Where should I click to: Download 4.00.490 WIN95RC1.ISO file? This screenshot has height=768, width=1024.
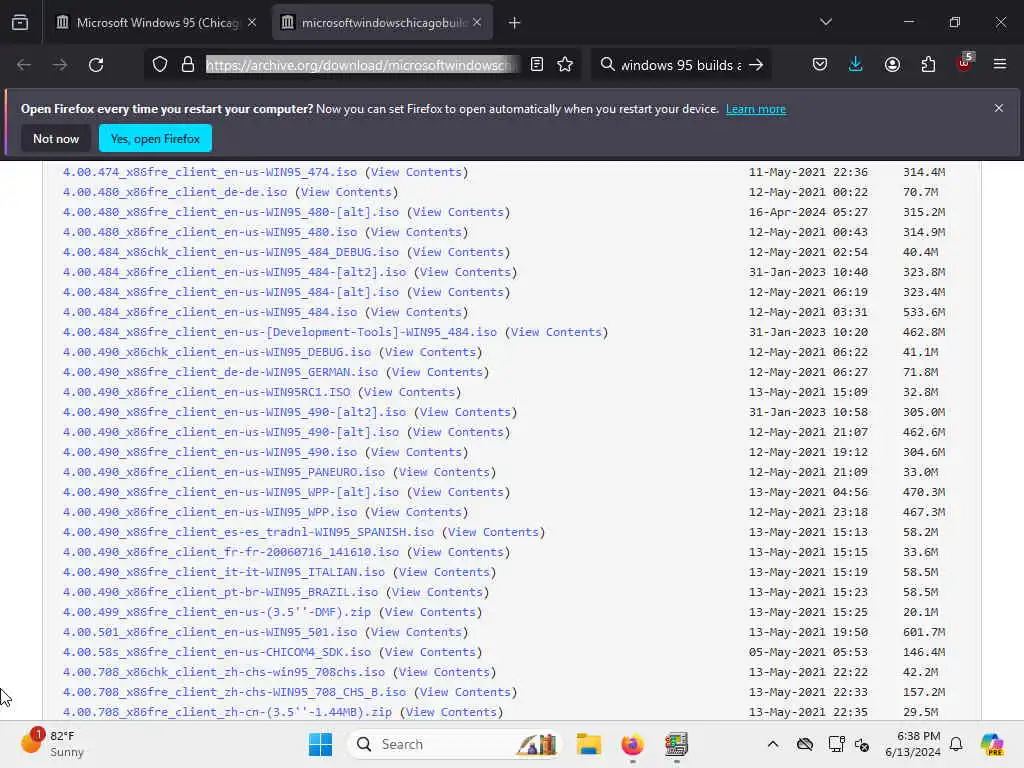coord(206,392)
